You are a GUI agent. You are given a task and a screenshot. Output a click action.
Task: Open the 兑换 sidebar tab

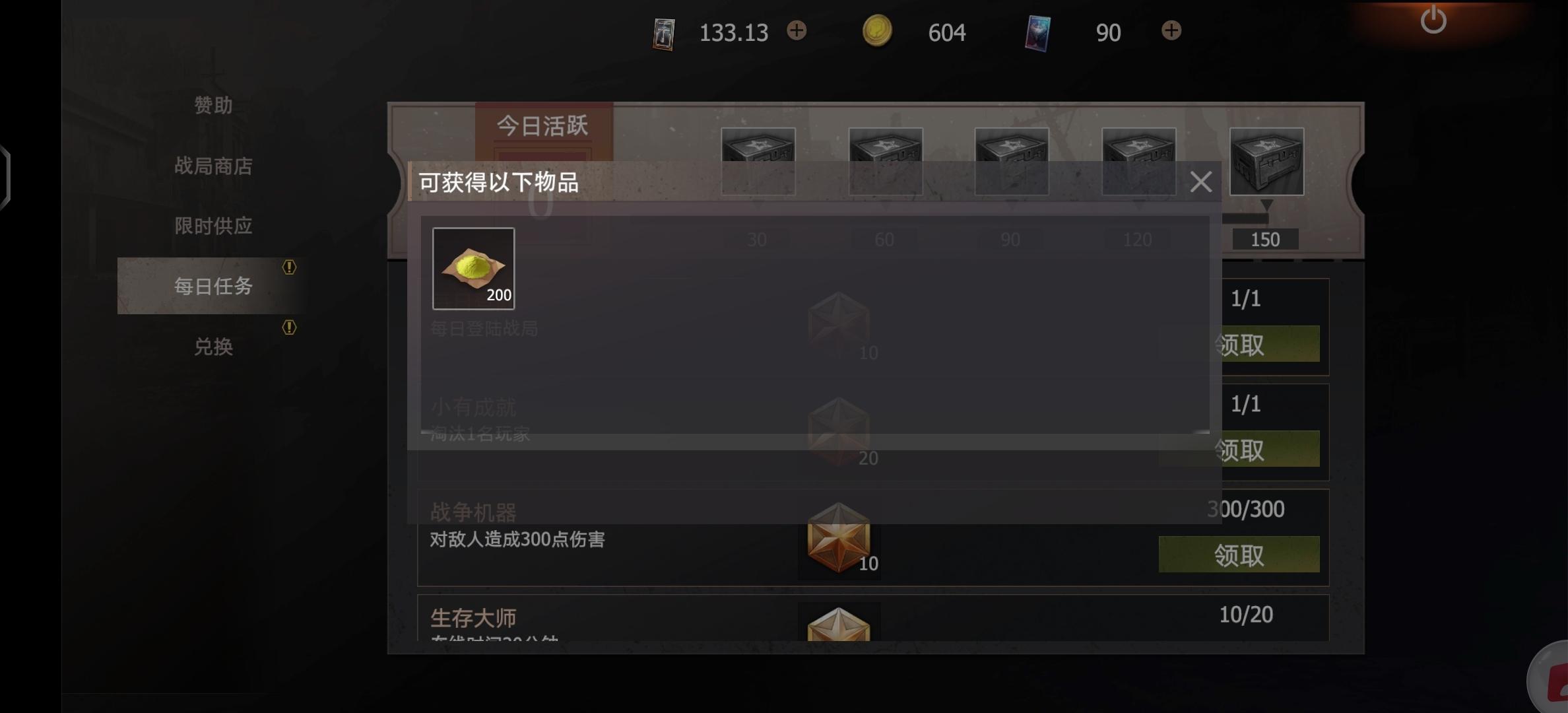pos(213,346)
